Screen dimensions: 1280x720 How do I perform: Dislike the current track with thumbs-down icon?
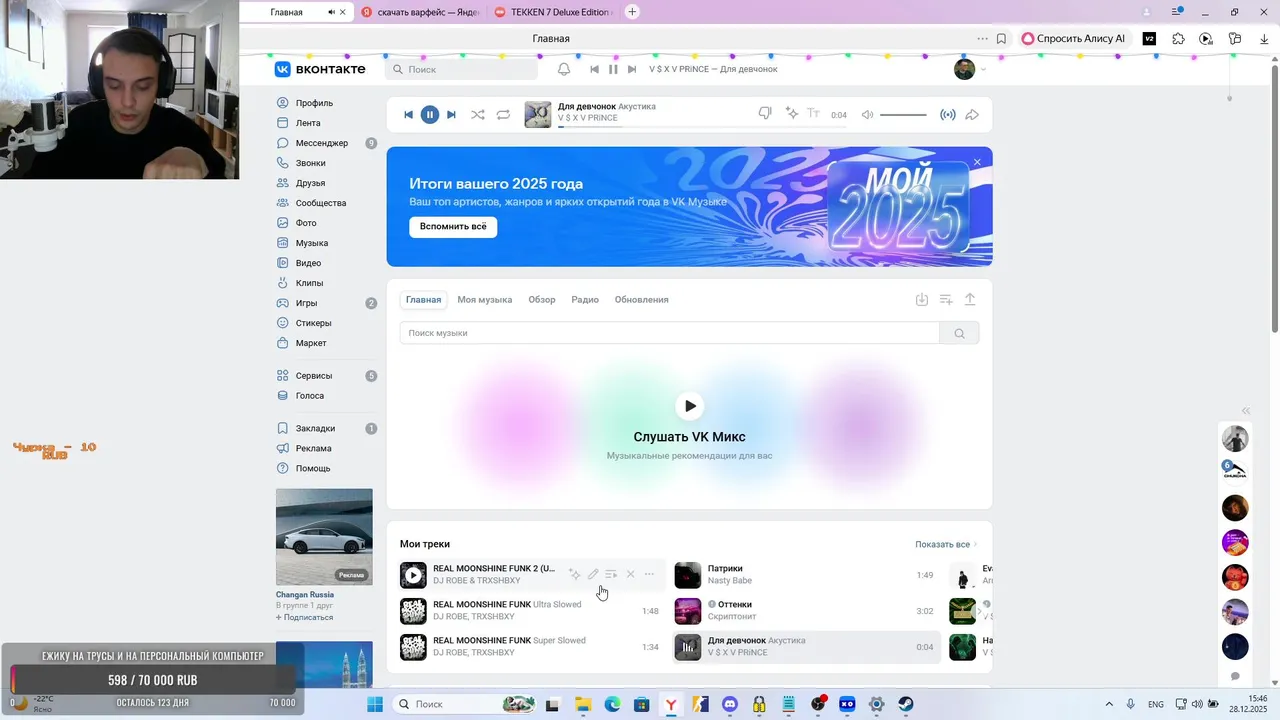click(765, 114)
